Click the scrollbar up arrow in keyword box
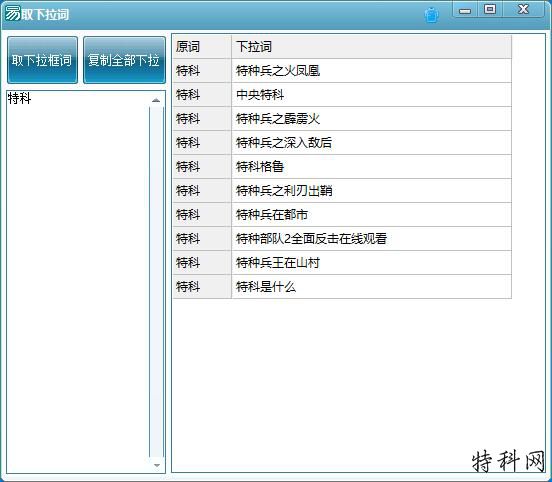Screen dimensions: 552x482 [x=156, y=101]
